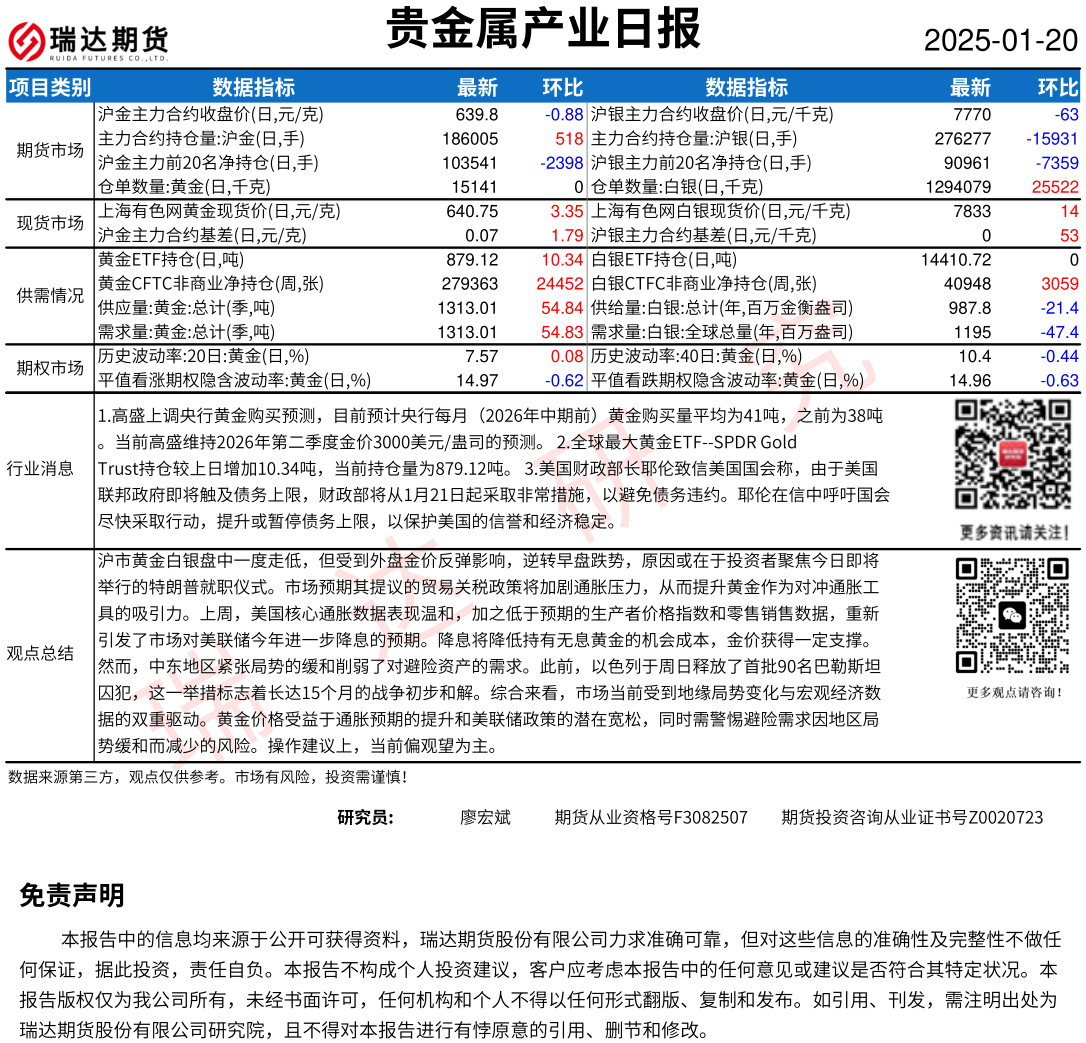Click the 行业消息 section label
The image size is (1086, 1043).
coord(40,468)
